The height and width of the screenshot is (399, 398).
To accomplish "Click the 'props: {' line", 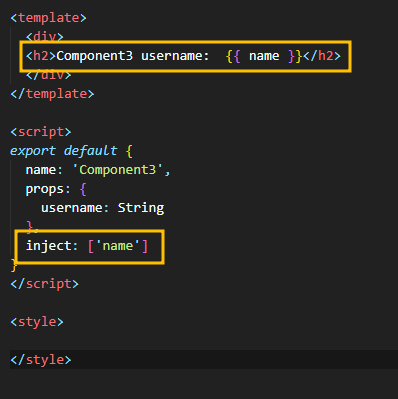I will point(56,189).
